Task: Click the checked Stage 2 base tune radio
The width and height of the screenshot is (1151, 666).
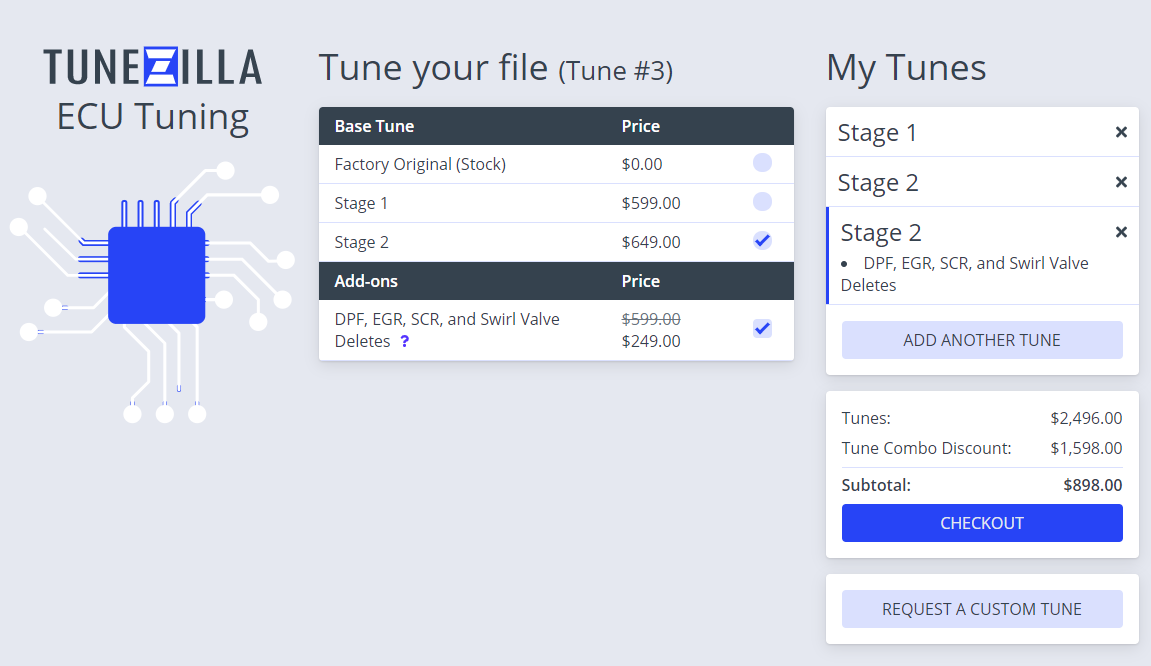Action: point(762,241)
